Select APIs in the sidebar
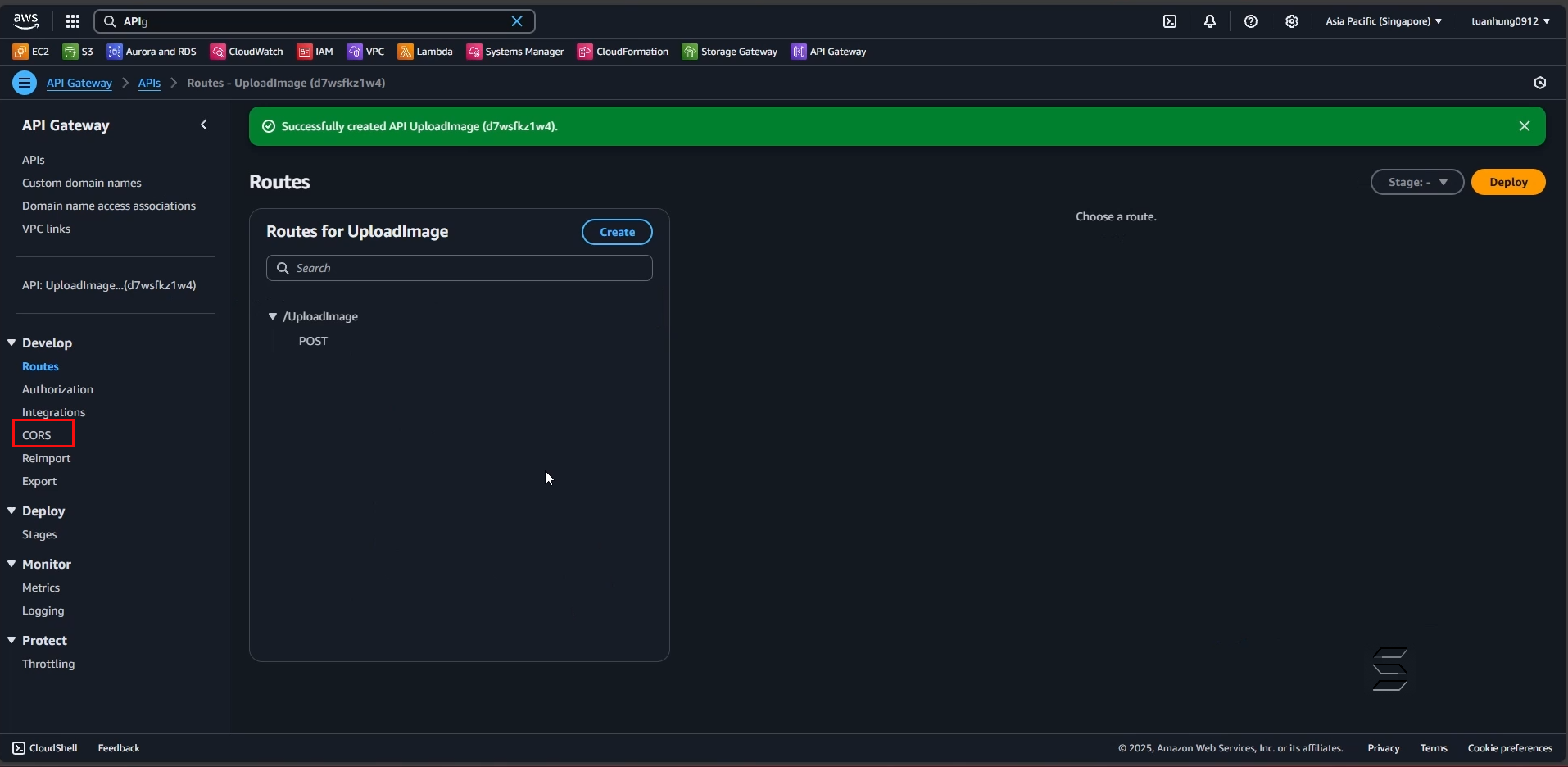The image size is (1568, 767). (x=34, y=160)
